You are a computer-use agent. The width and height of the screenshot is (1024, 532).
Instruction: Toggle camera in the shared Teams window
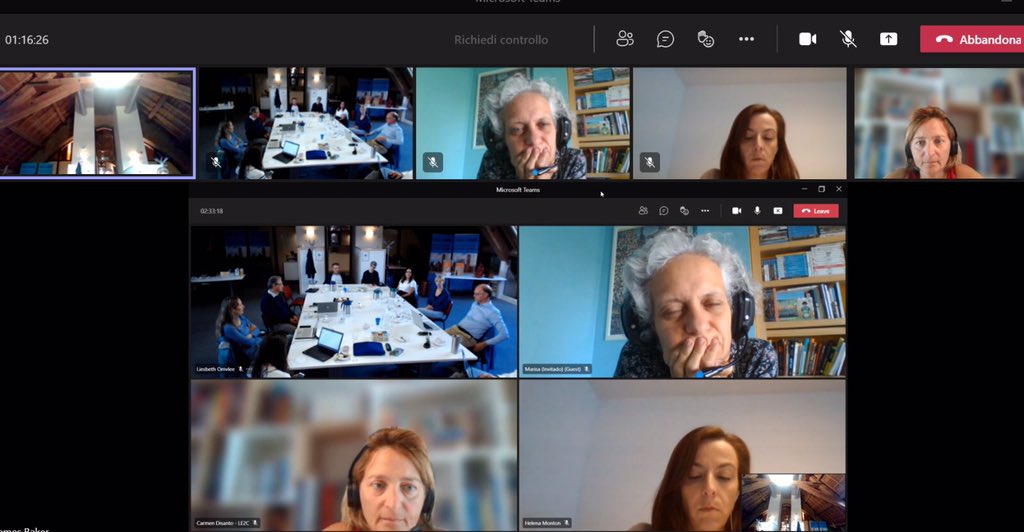pos(737,211)
